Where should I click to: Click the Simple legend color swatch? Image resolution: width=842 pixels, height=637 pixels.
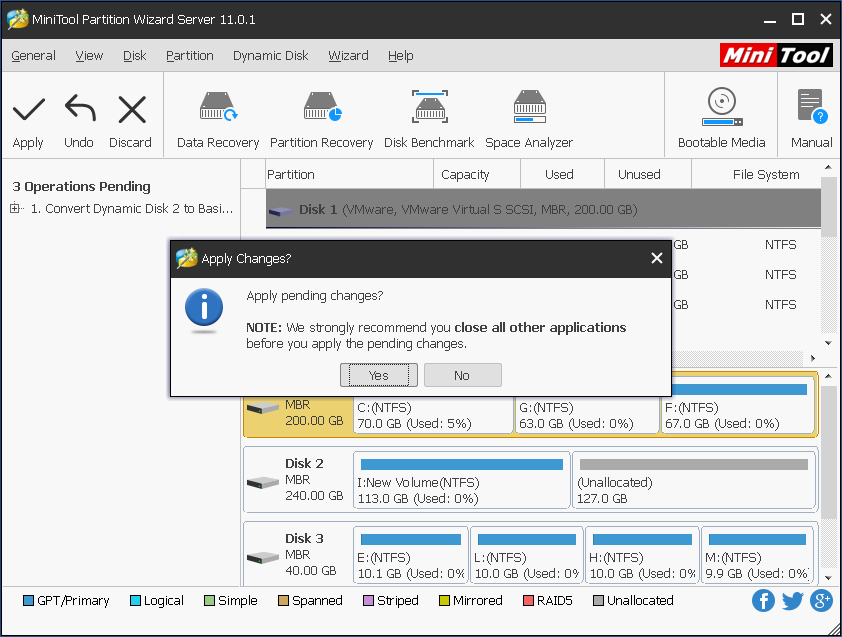tap(209, 600)
